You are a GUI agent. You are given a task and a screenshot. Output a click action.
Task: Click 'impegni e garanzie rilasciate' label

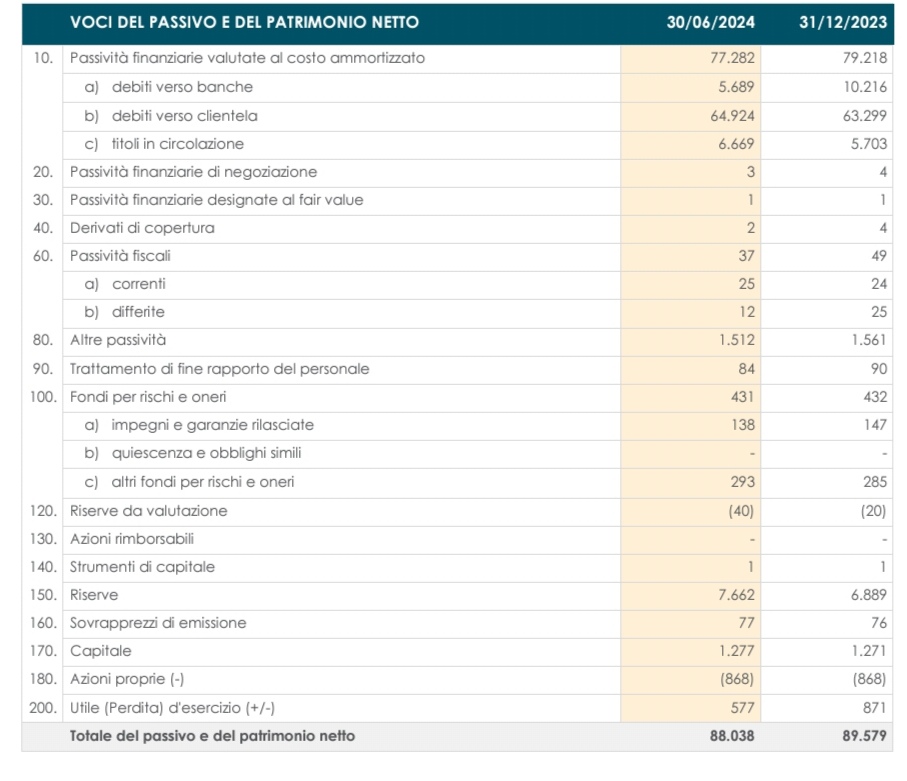212,425
